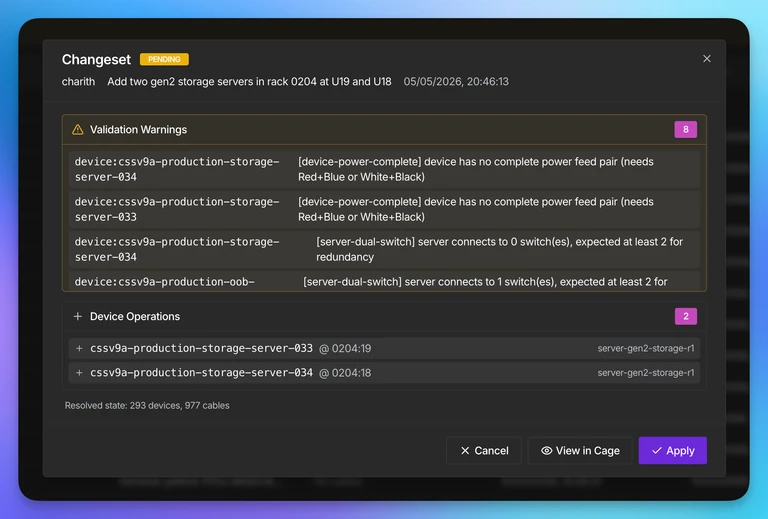Click the Device Operations header title
This screenshot has height=519, width=768.
pyautogui.click(x=135, y=316)
